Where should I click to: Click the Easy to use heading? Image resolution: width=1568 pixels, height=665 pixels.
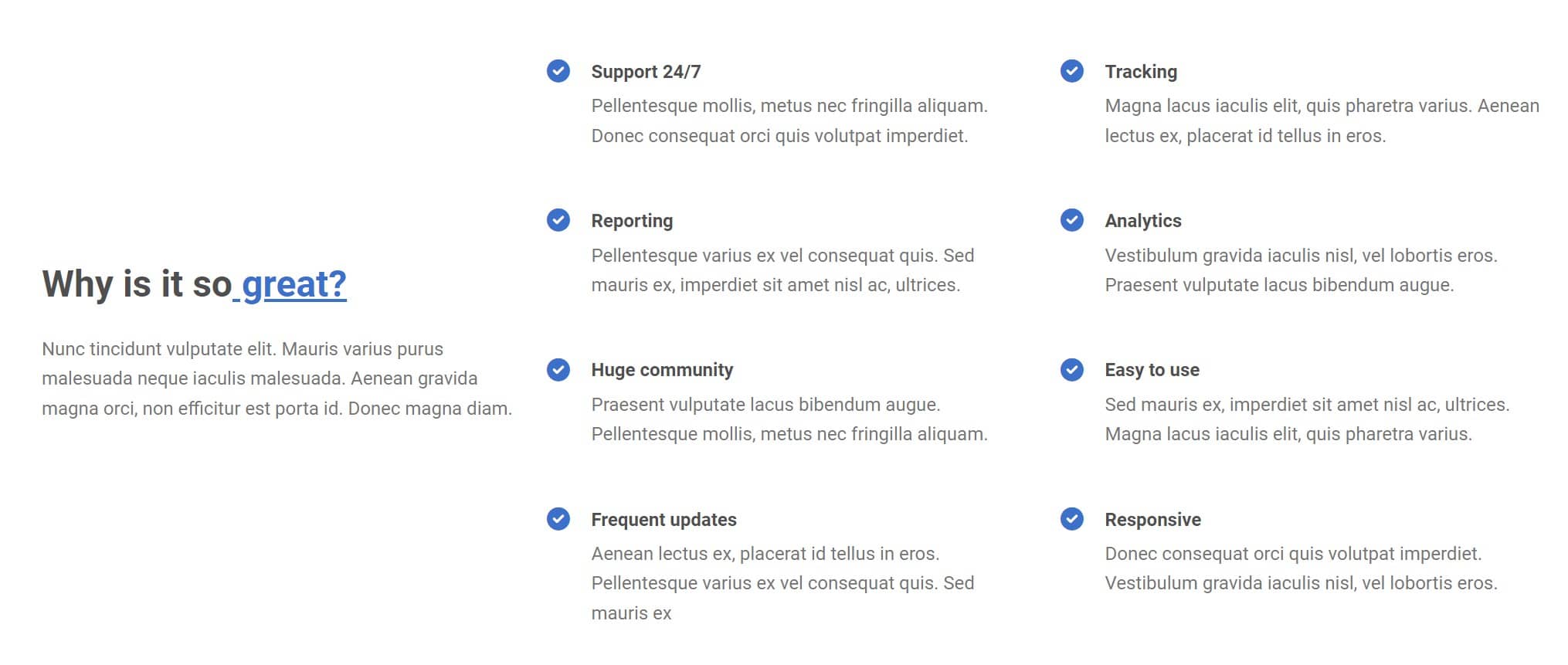1152,370
